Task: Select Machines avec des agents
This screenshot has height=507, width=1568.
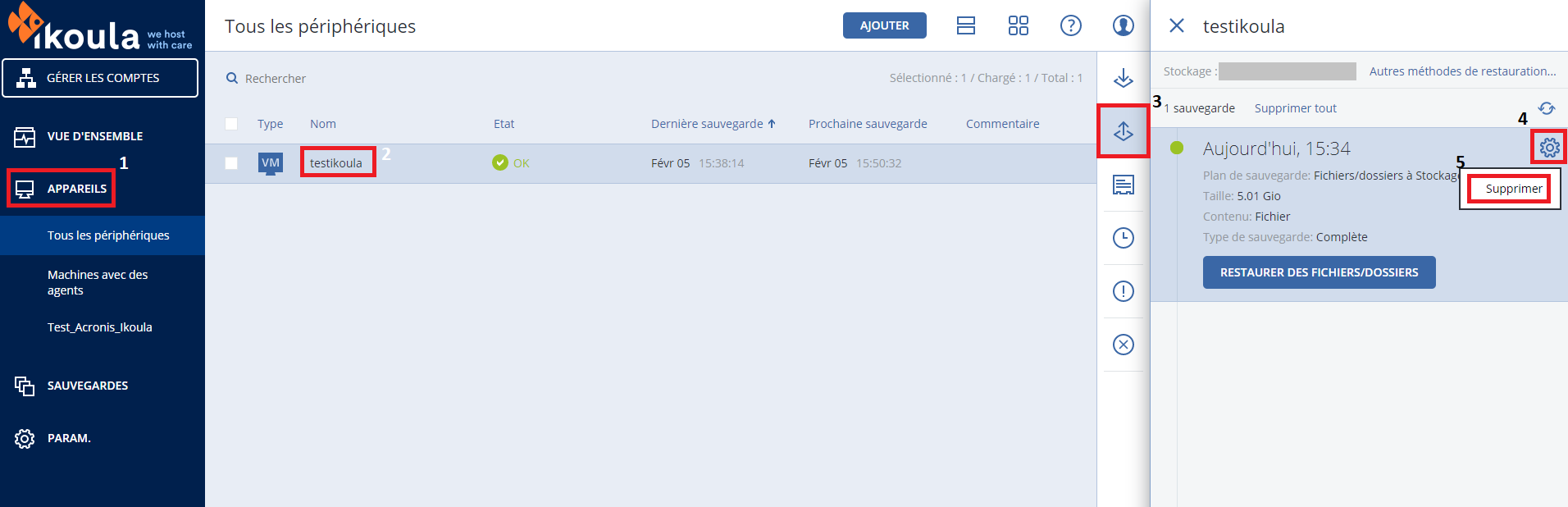Action: click(x=98, y=282)
